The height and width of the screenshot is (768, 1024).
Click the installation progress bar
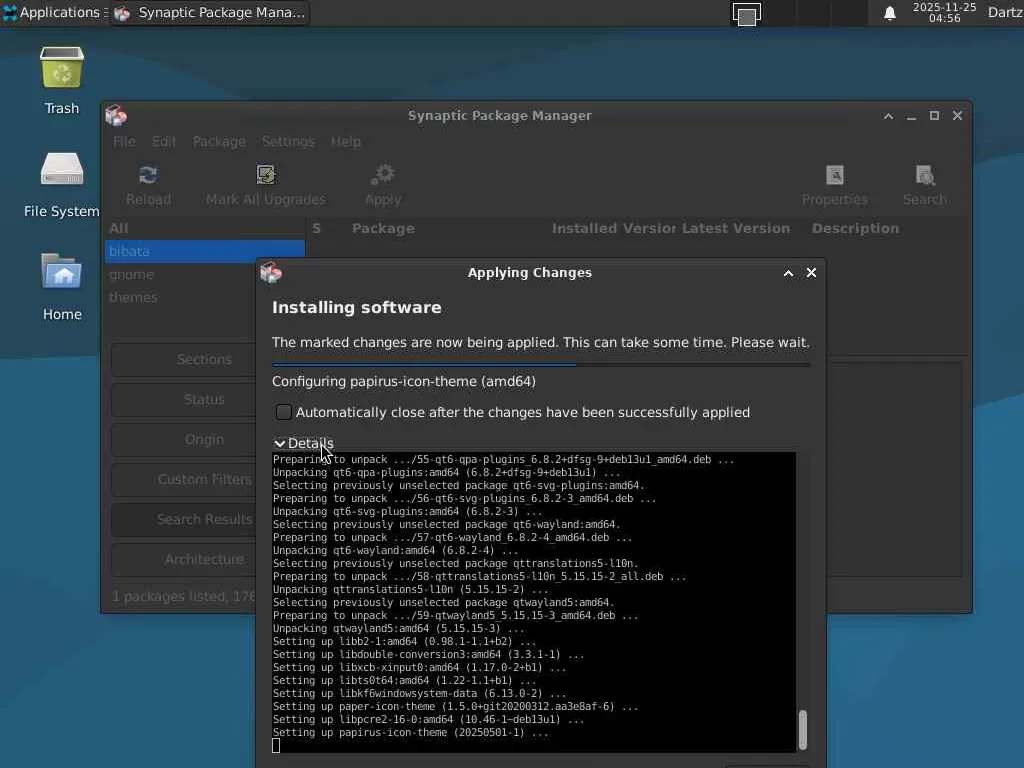pos(541,364)
